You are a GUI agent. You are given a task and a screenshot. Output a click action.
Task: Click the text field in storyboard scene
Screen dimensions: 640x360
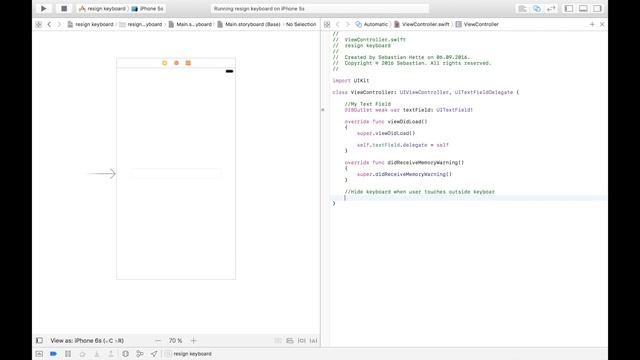tap(176, 173)
